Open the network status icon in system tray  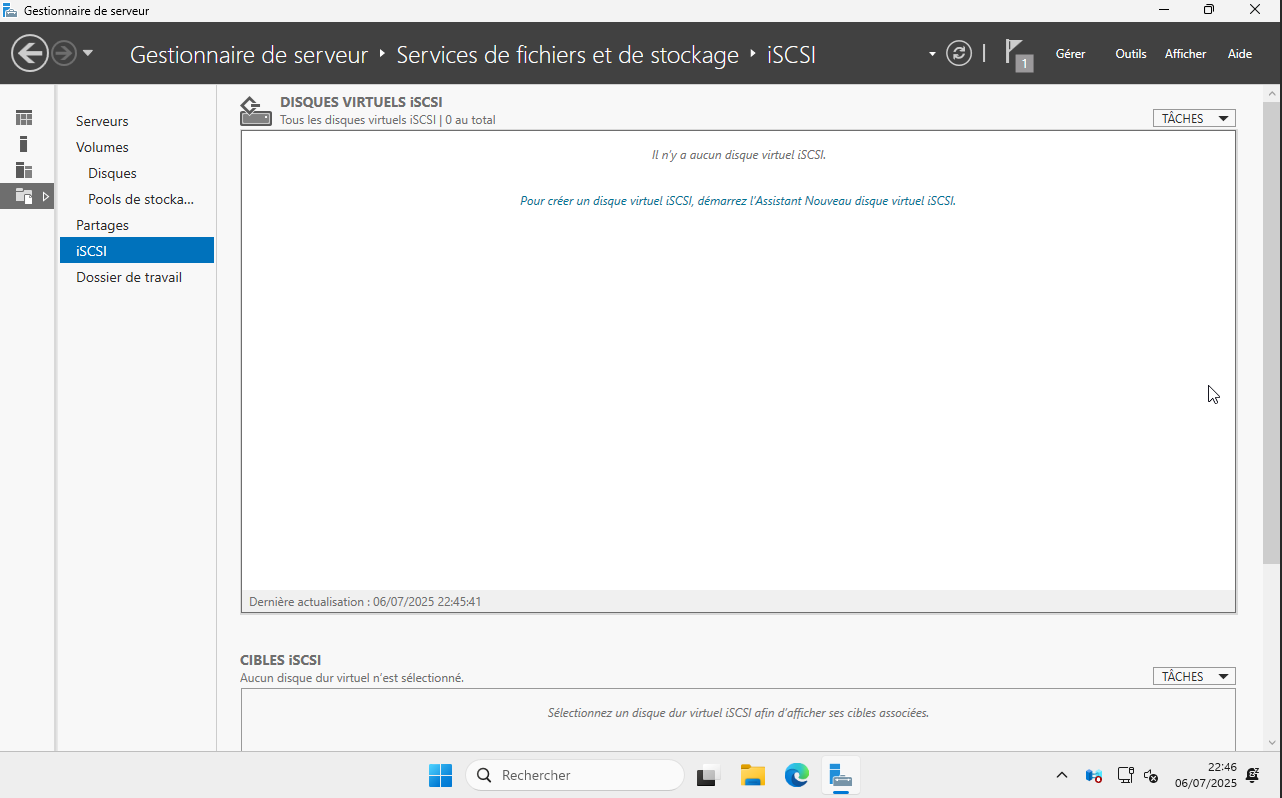point(1125,775)
